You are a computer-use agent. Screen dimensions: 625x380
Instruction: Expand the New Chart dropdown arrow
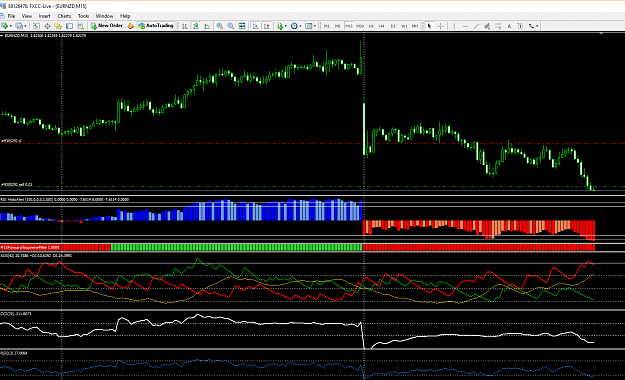(x=10, y=26)
